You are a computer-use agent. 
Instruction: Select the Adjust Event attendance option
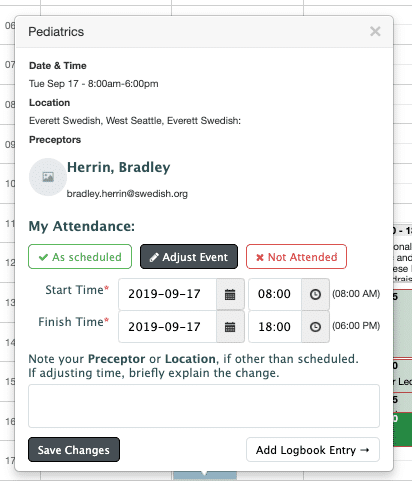(189, 257)
